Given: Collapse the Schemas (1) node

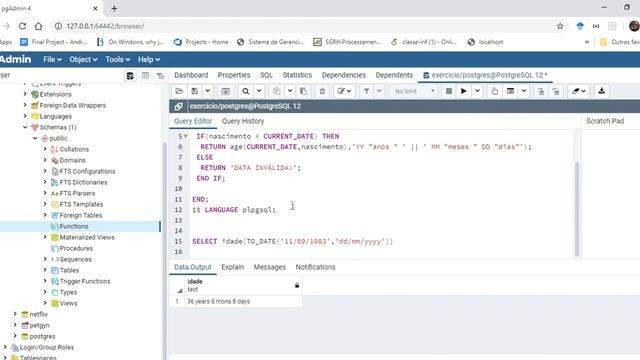Looking at the screenshot, I should point(25,127).
